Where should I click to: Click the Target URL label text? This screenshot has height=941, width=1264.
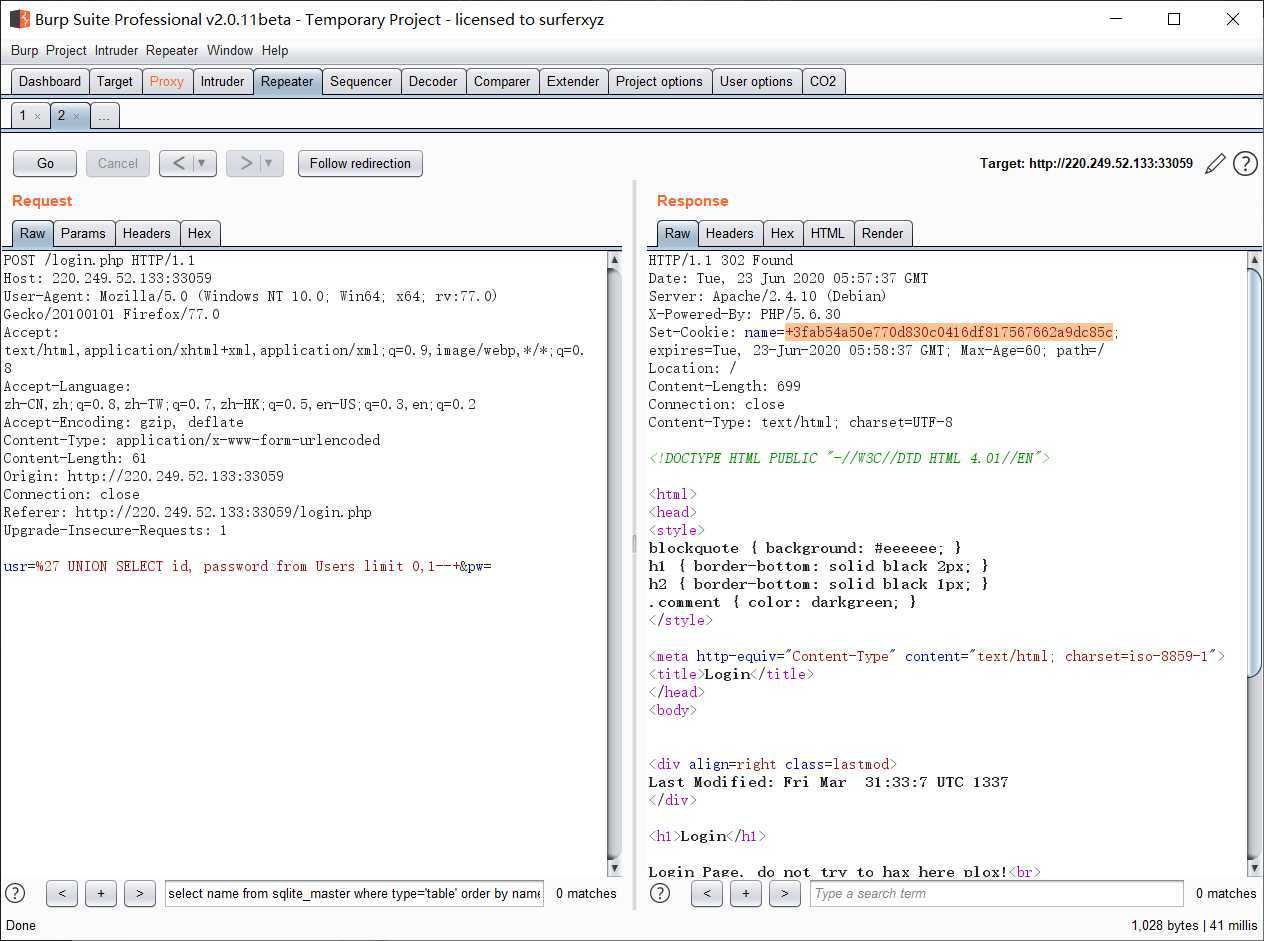point(1086,163)
